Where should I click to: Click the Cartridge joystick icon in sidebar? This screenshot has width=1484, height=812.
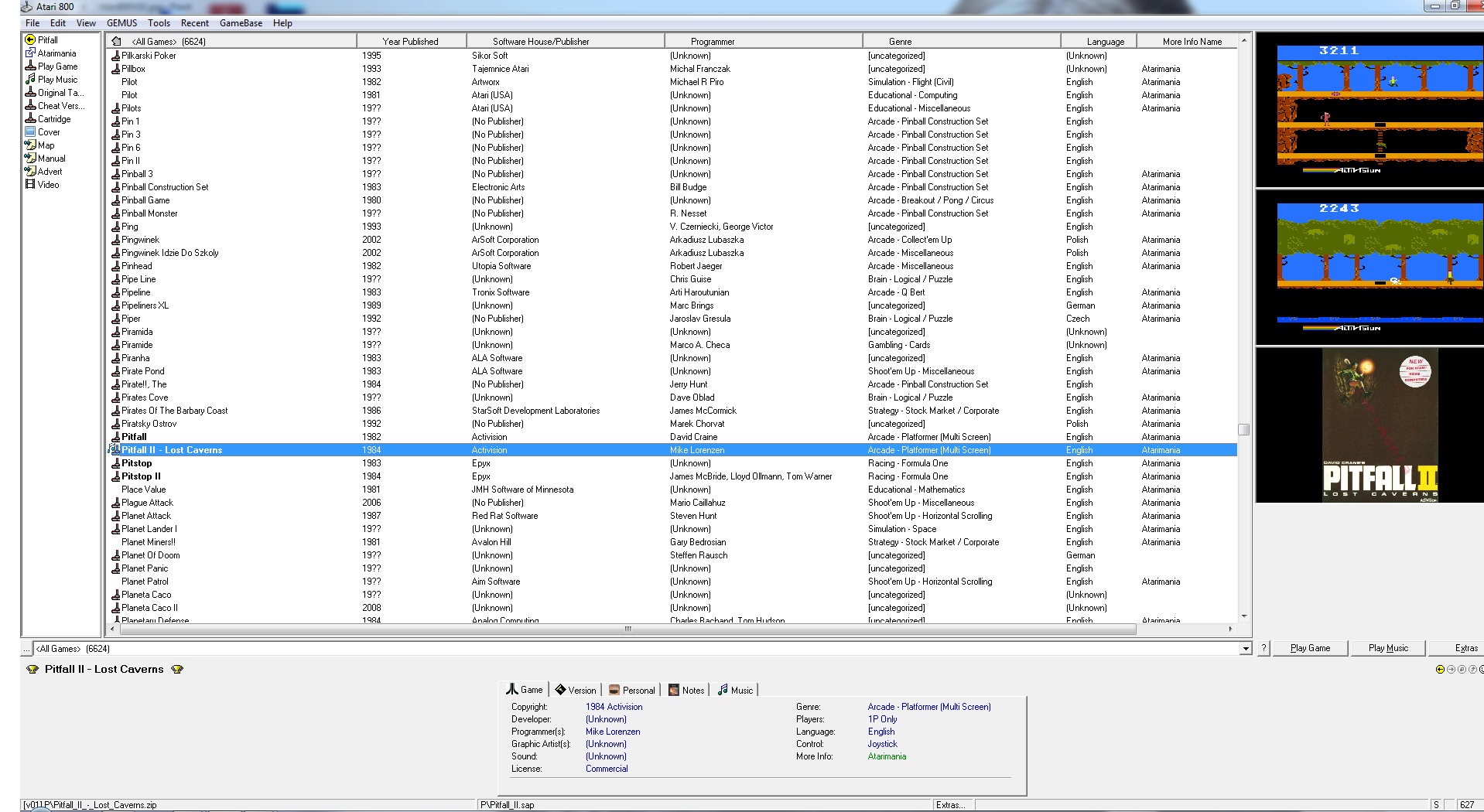30,119
